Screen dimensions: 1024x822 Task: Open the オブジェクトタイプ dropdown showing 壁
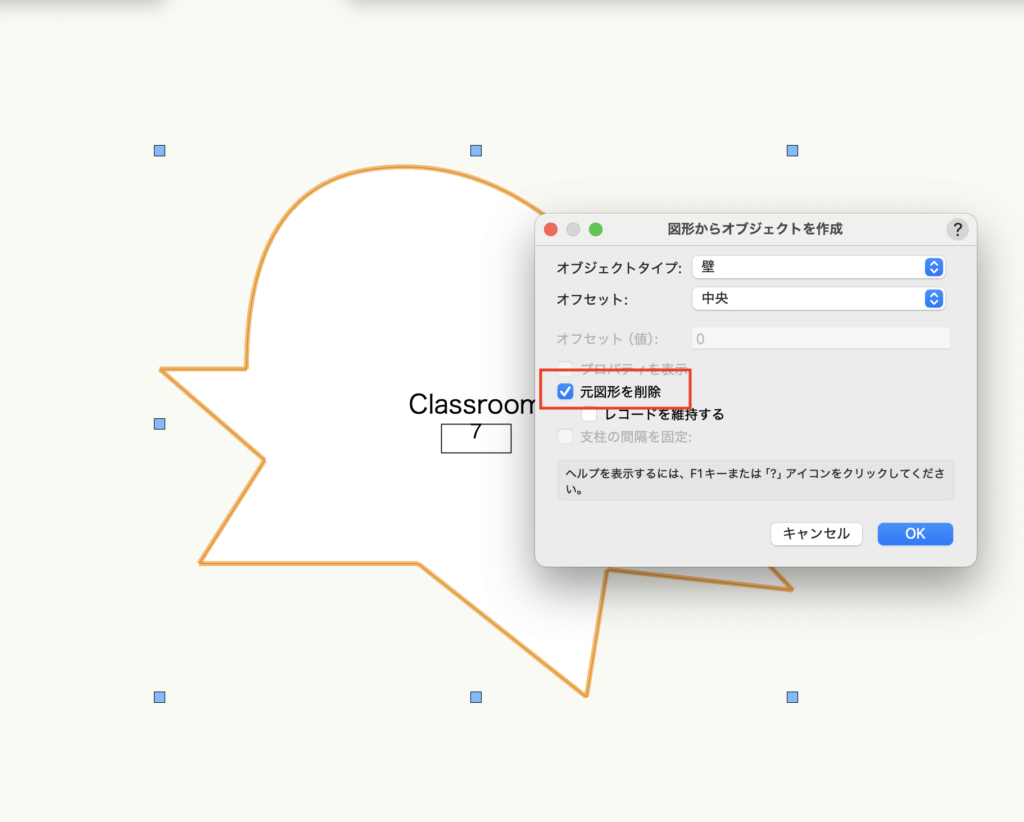coord(818,267)
